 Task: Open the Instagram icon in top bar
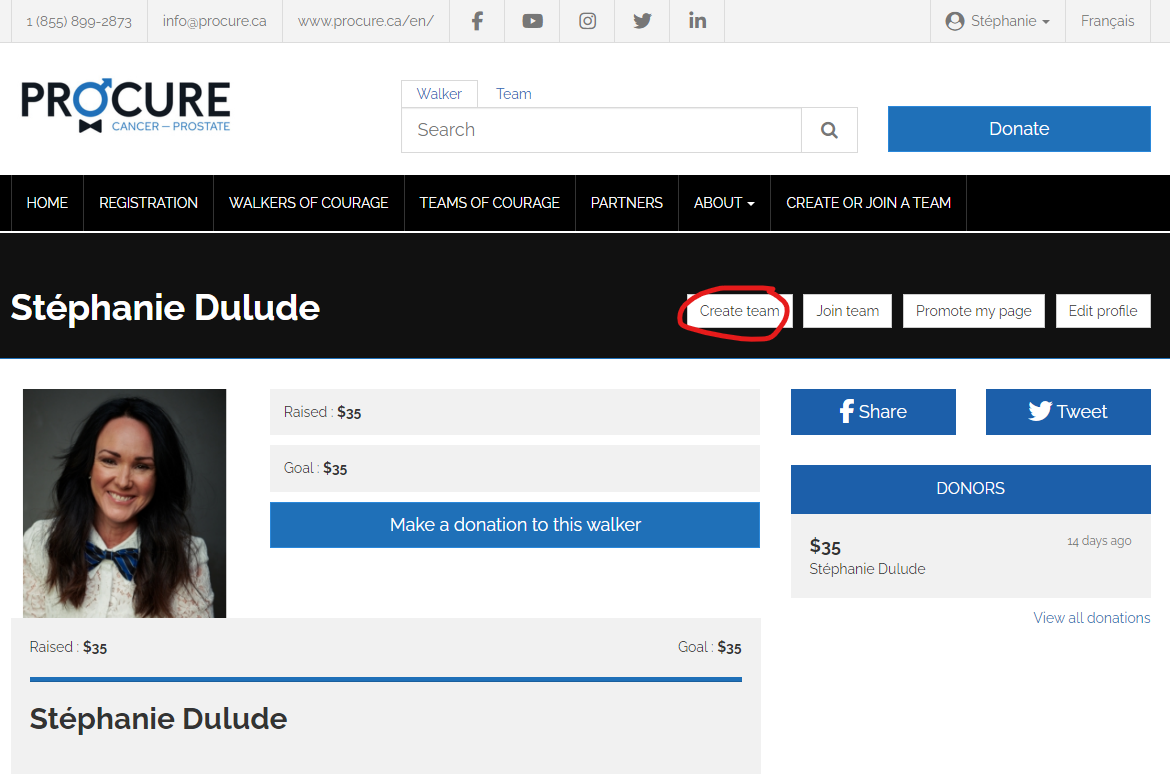[588, 21]
